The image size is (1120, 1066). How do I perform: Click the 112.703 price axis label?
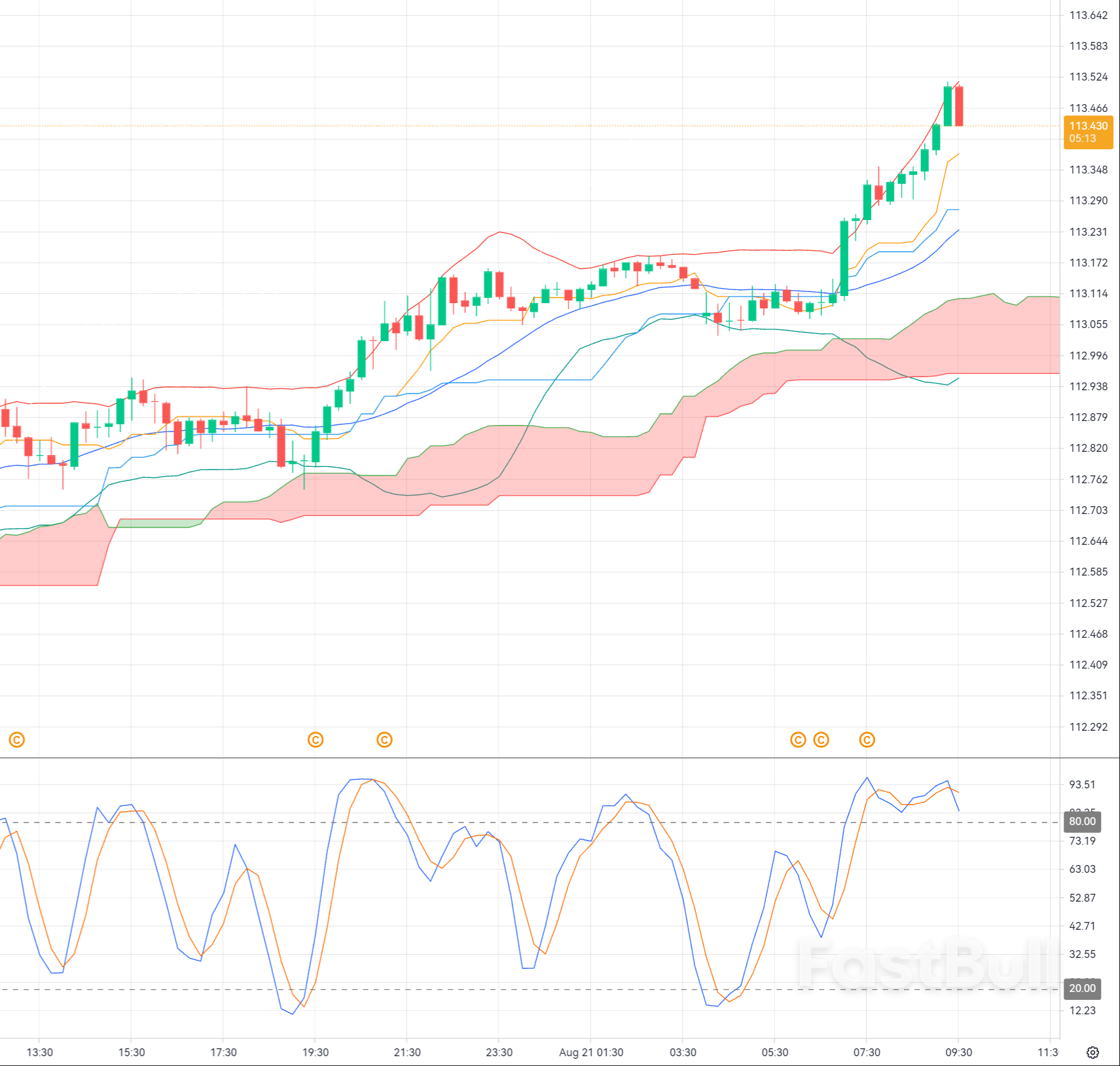coord(1089,510)
